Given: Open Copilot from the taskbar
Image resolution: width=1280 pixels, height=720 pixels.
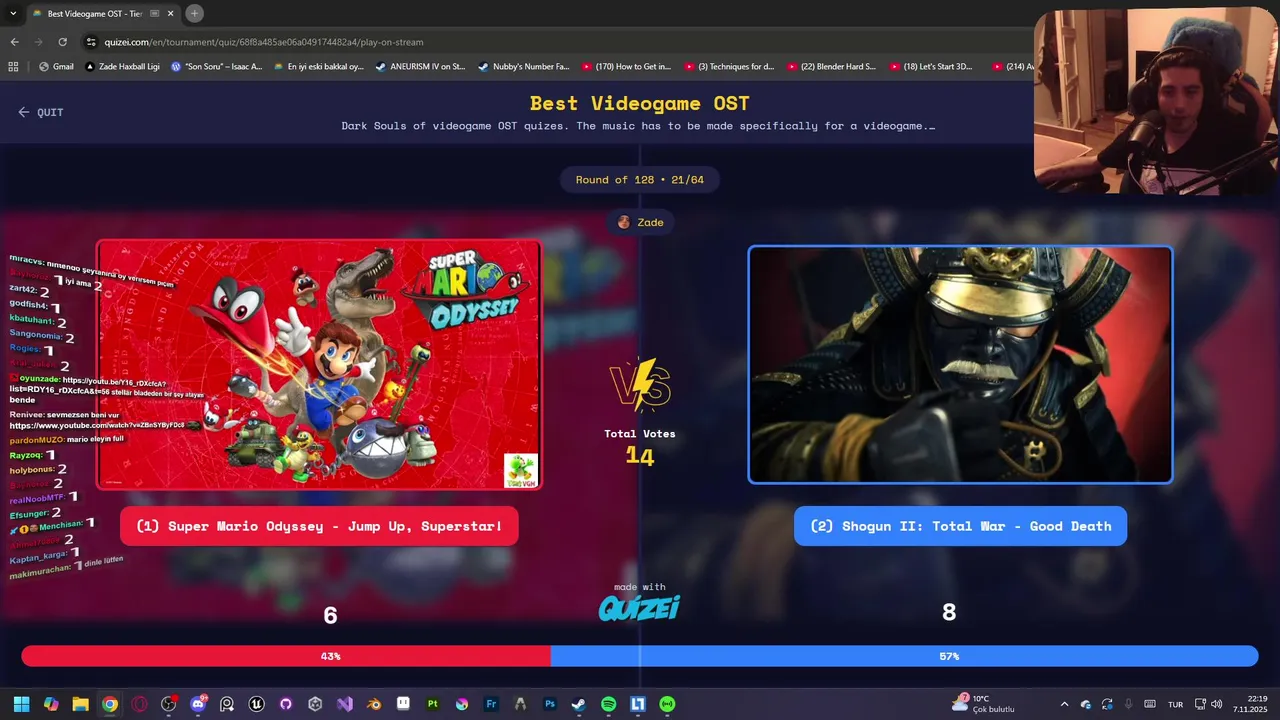Looking at the screenshot, I should 51,704.
